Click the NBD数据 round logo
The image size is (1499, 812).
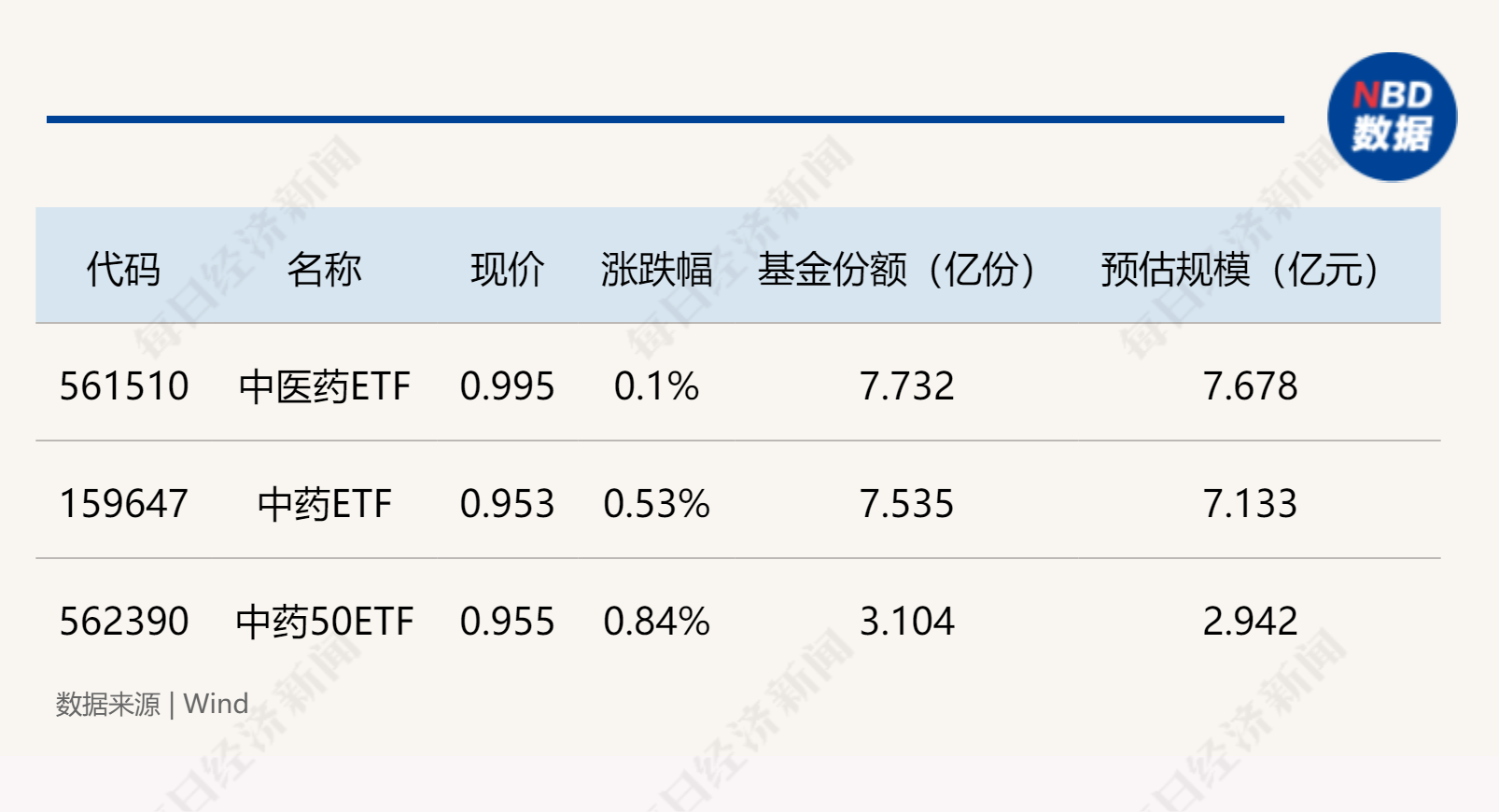(x=1392, y=117)
